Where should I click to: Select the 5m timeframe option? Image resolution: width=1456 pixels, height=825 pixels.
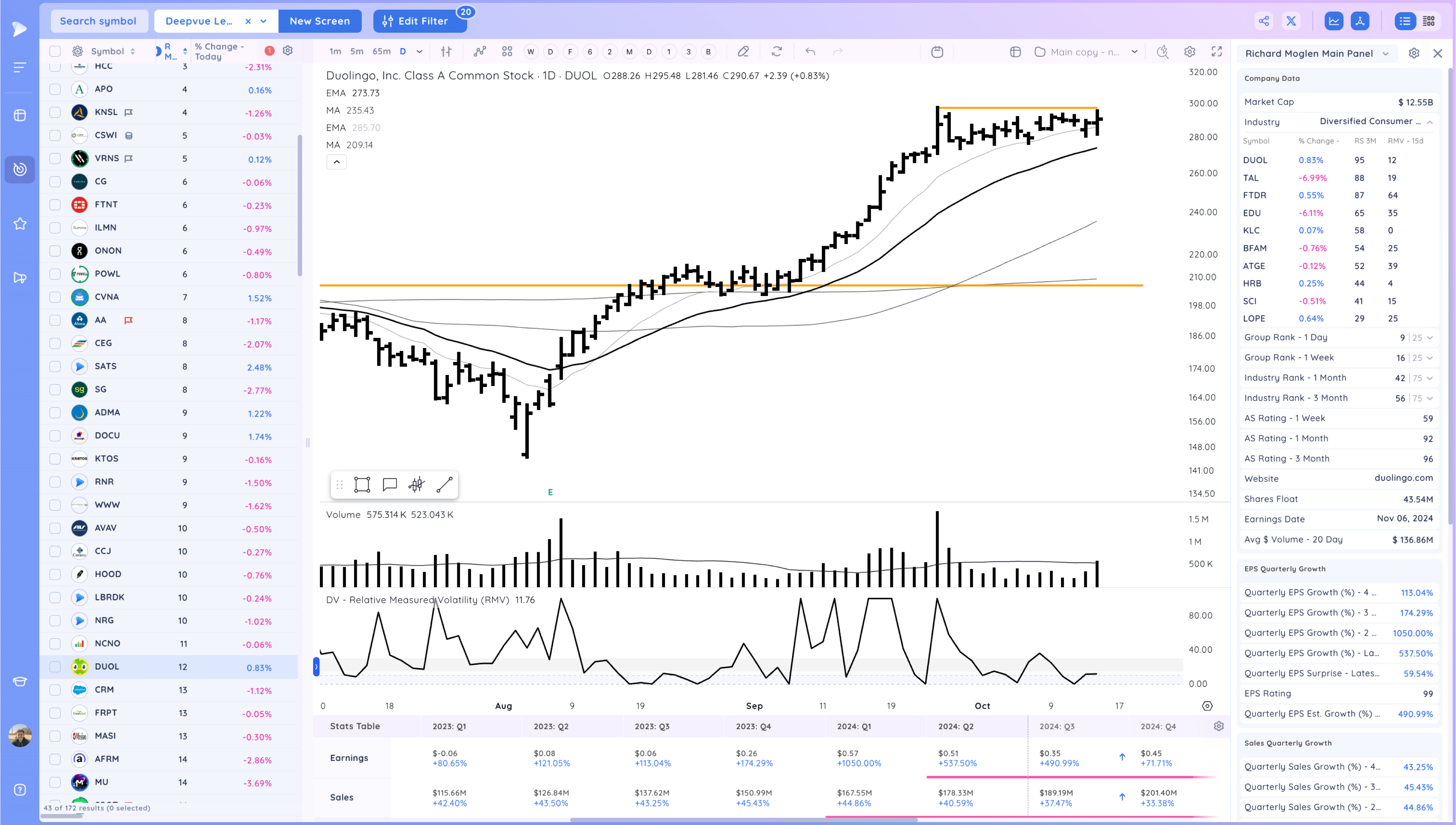click(x=357, y=52)
